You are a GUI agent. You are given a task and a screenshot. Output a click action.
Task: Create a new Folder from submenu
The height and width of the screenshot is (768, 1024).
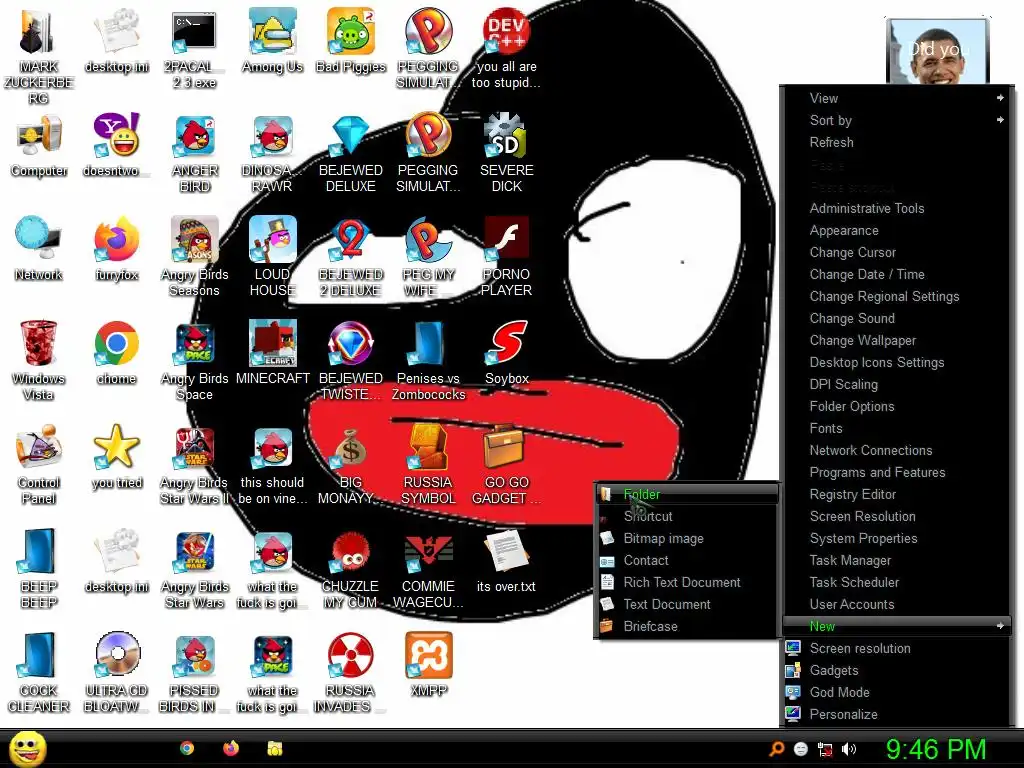688,494
